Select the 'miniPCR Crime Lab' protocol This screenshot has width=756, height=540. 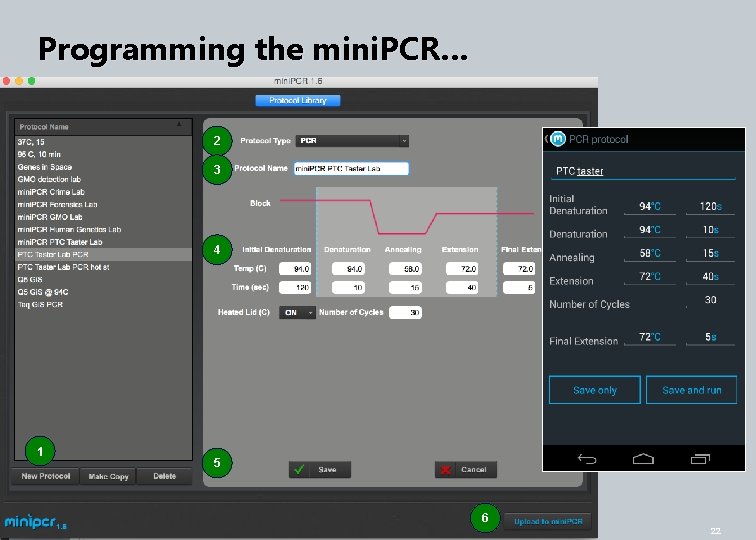(x=104, y=192)
